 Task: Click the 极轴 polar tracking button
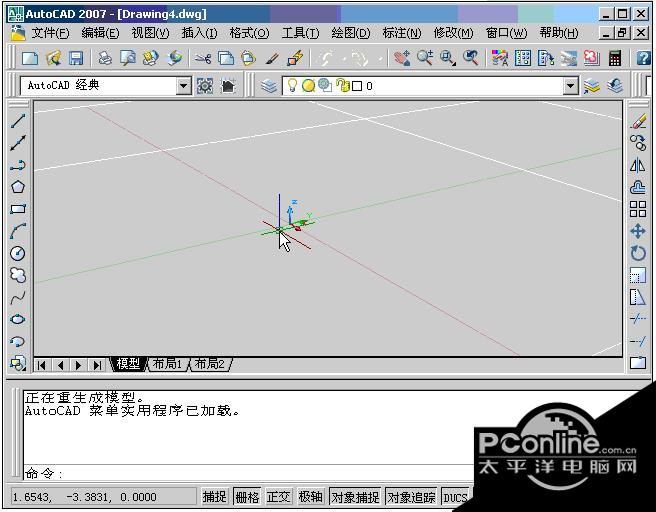[x=310, y=497]
